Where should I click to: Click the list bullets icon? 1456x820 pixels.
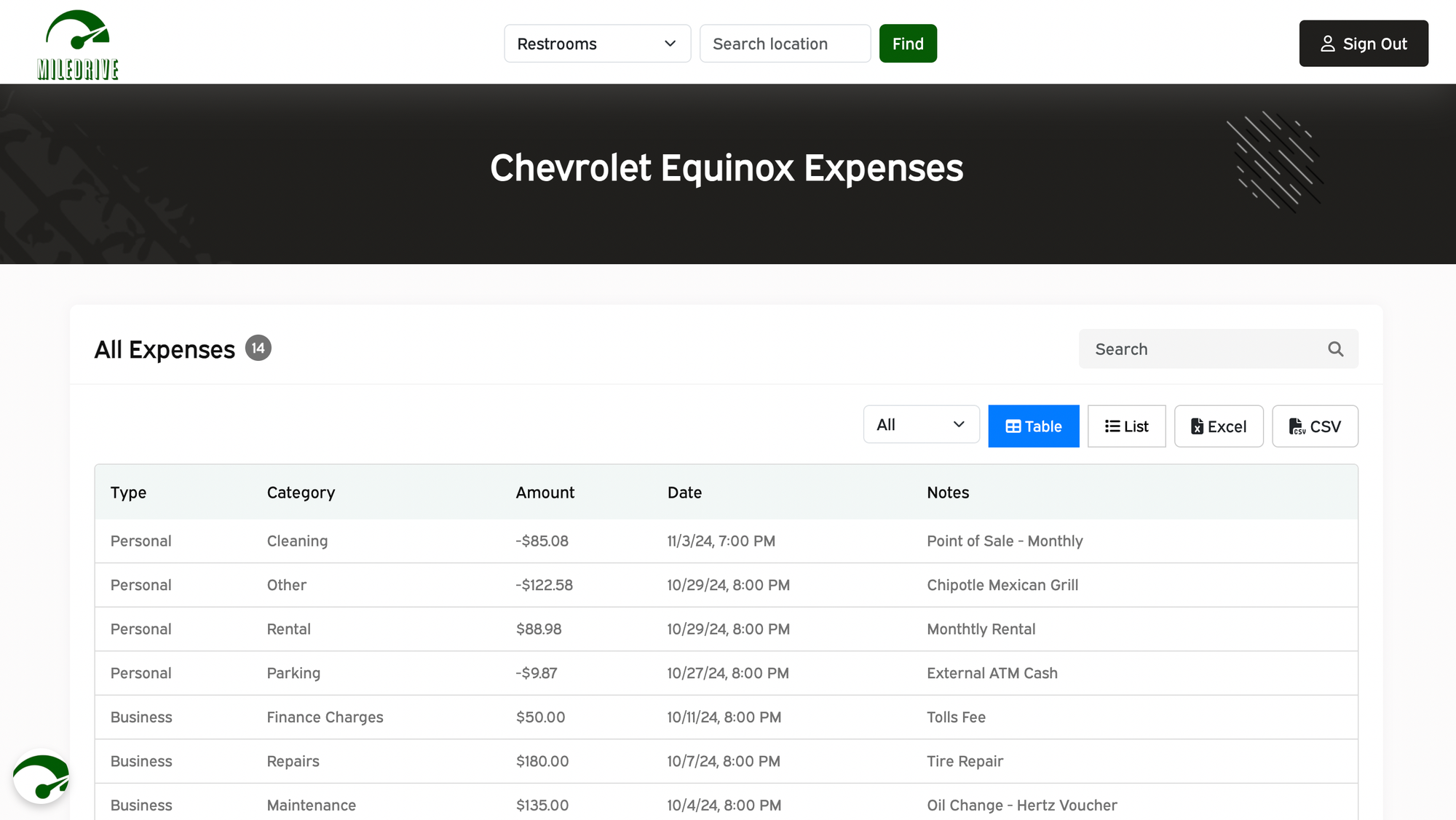(x=1112, y=426)
